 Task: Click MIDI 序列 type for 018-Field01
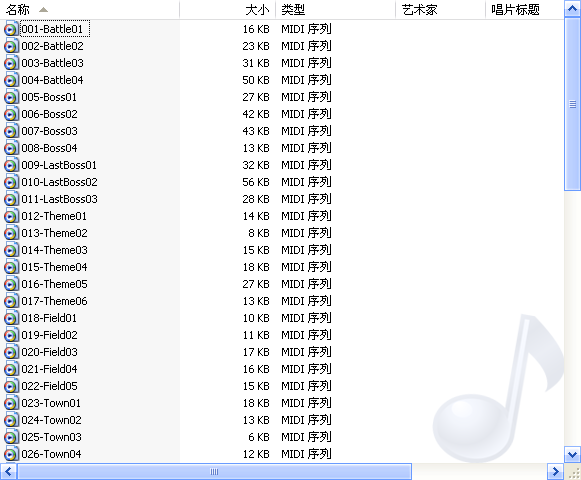click(306, 318)
